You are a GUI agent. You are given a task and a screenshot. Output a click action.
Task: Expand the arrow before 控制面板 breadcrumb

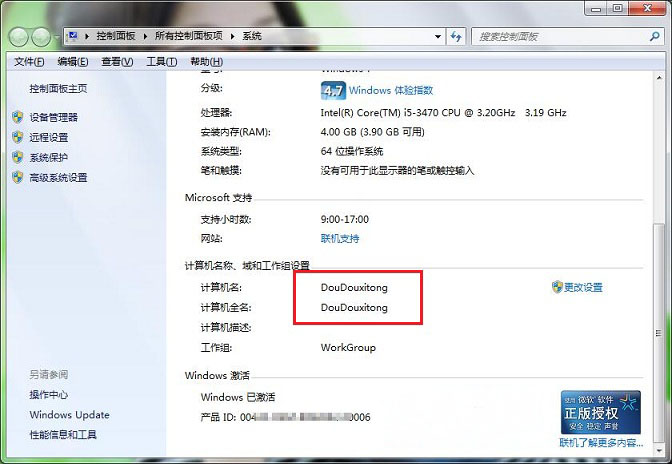tap(87, 36)
